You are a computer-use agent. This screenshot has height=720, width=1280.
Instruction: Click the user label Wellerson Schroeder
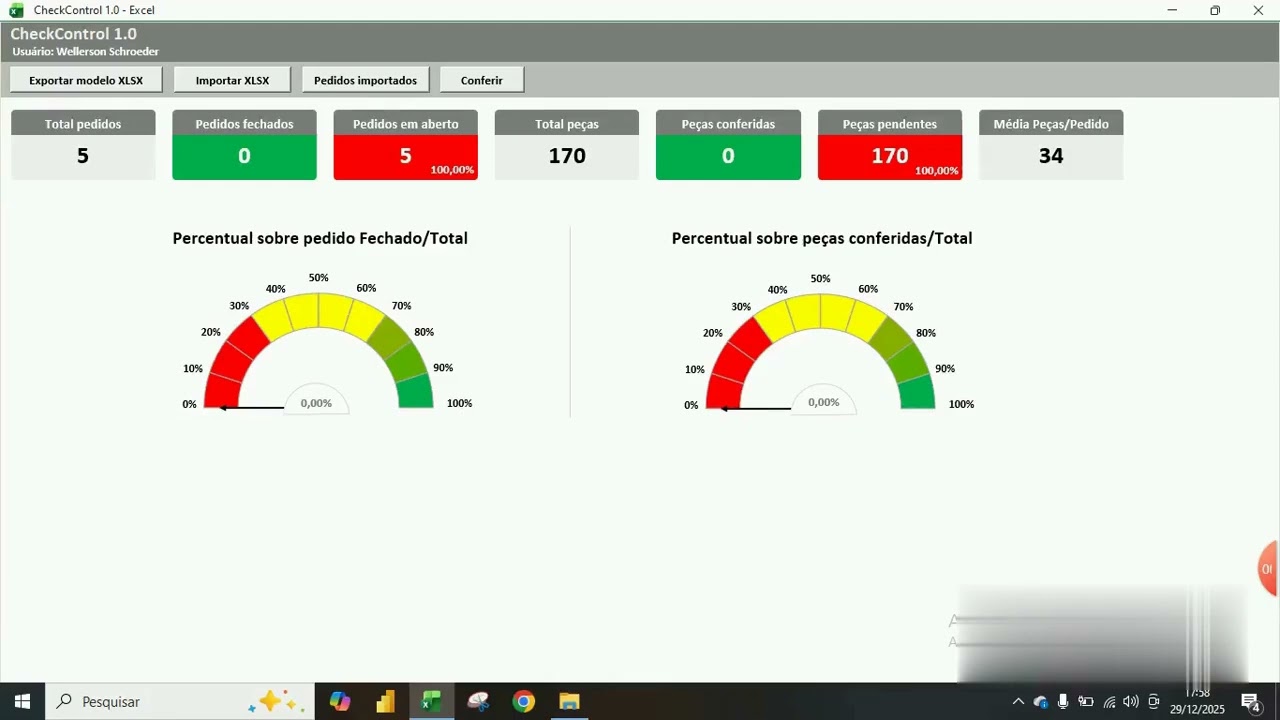pyautogui.click(x=107, y=51)
